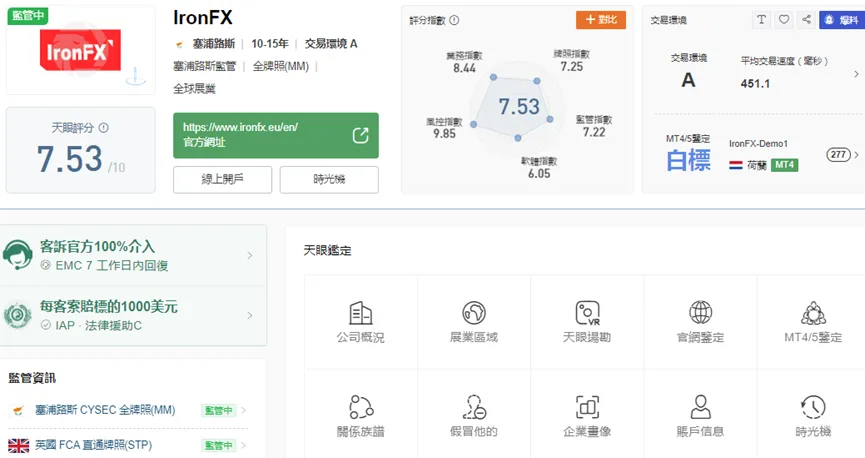
Task: Click the 全牌照(MM) text in the header
Action: (x=281, y=66)
